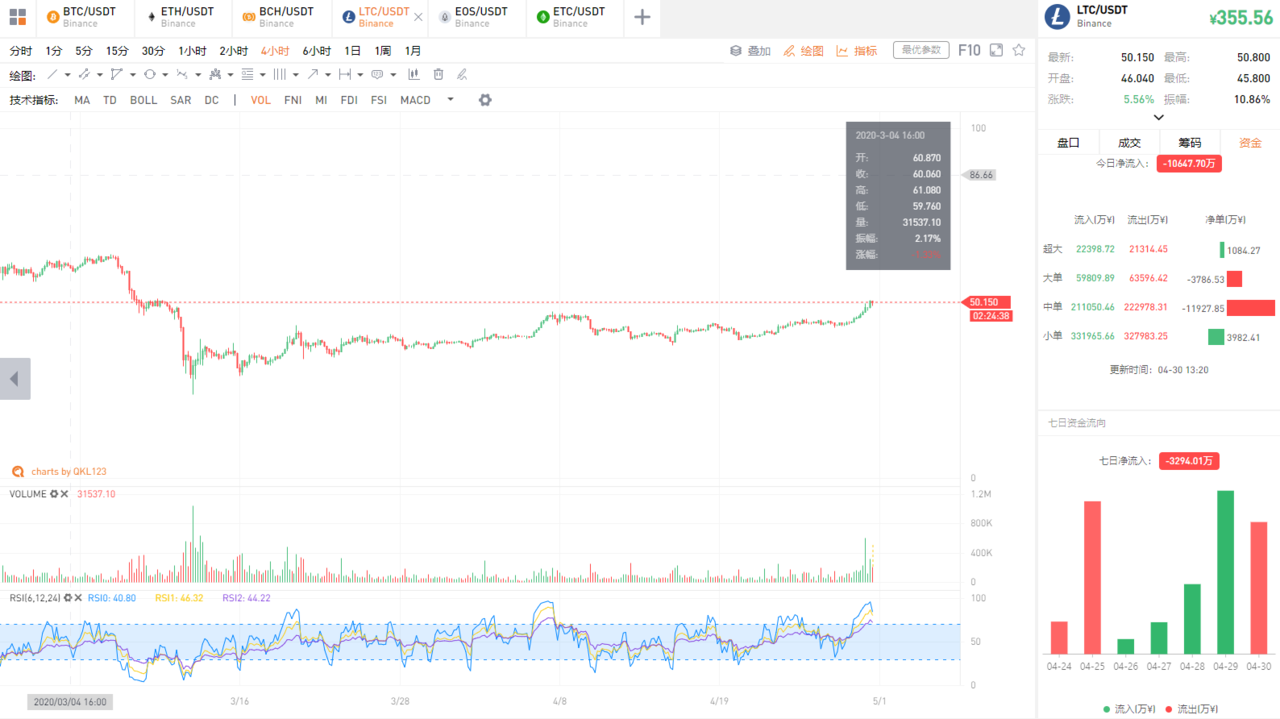Toggle the DC indicator
The height and width of the screenshot is (719, 1280).
(212, 100)
